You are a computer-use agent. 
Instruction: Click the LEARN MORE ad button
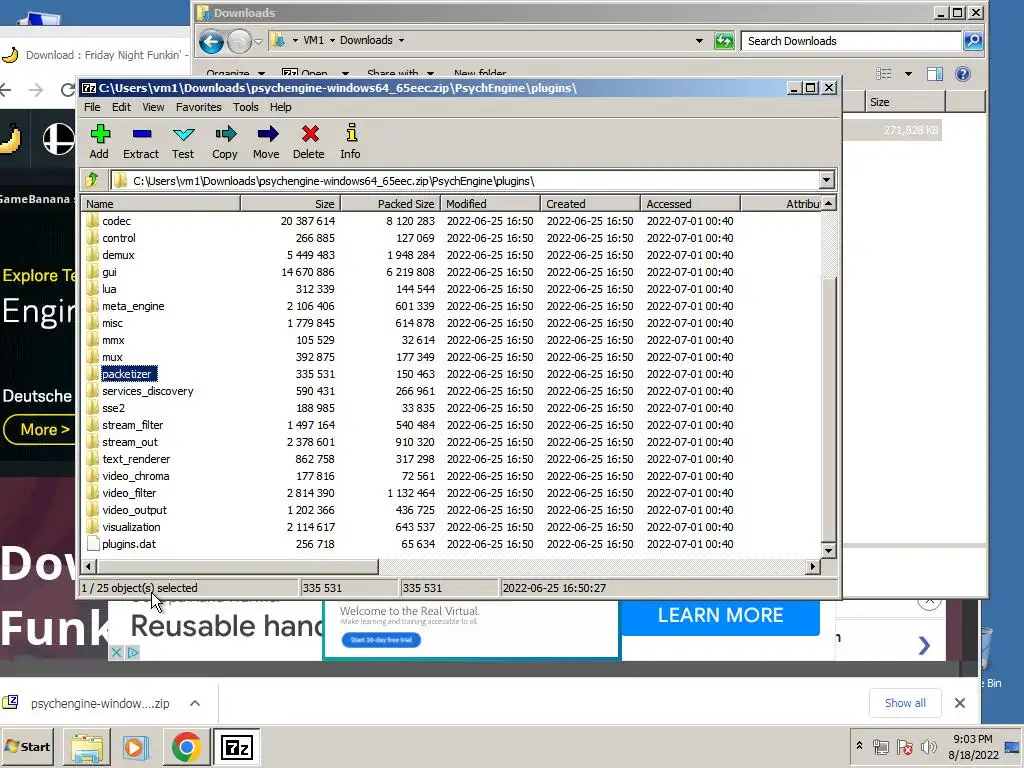coord(720,615)
